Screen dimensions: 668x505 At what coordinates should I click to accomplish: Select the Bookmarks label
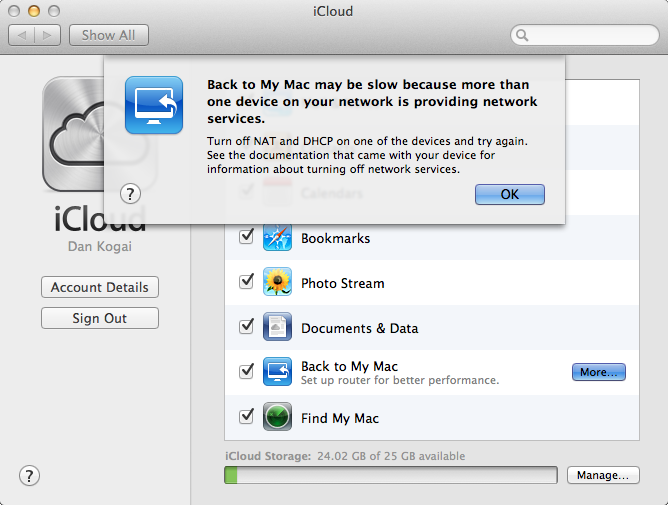(335, 238)
